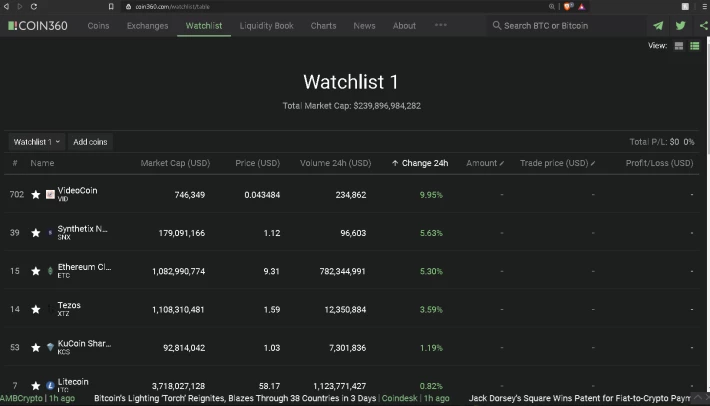Switch to the list view icon
Image resolution: width=710 pixels, height=406 pixels.
click(x=695, y=46)
